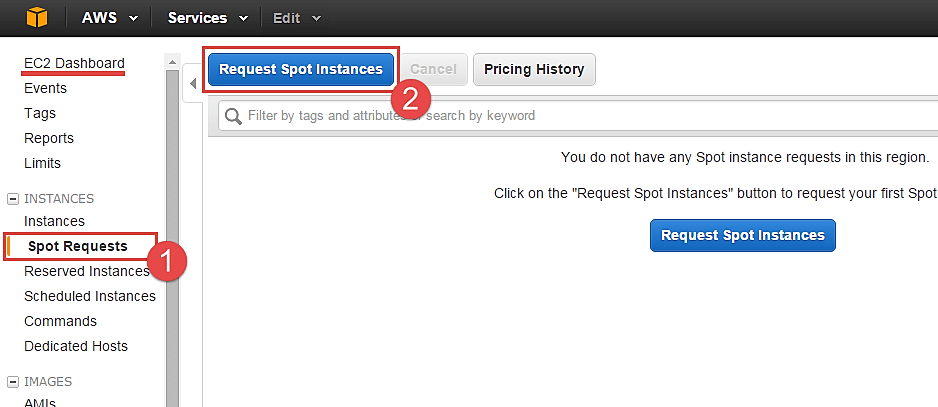This screenshot has width=938, height=407.
Task: Open the Services dropdown menu
Action: [x=207, y=18]
